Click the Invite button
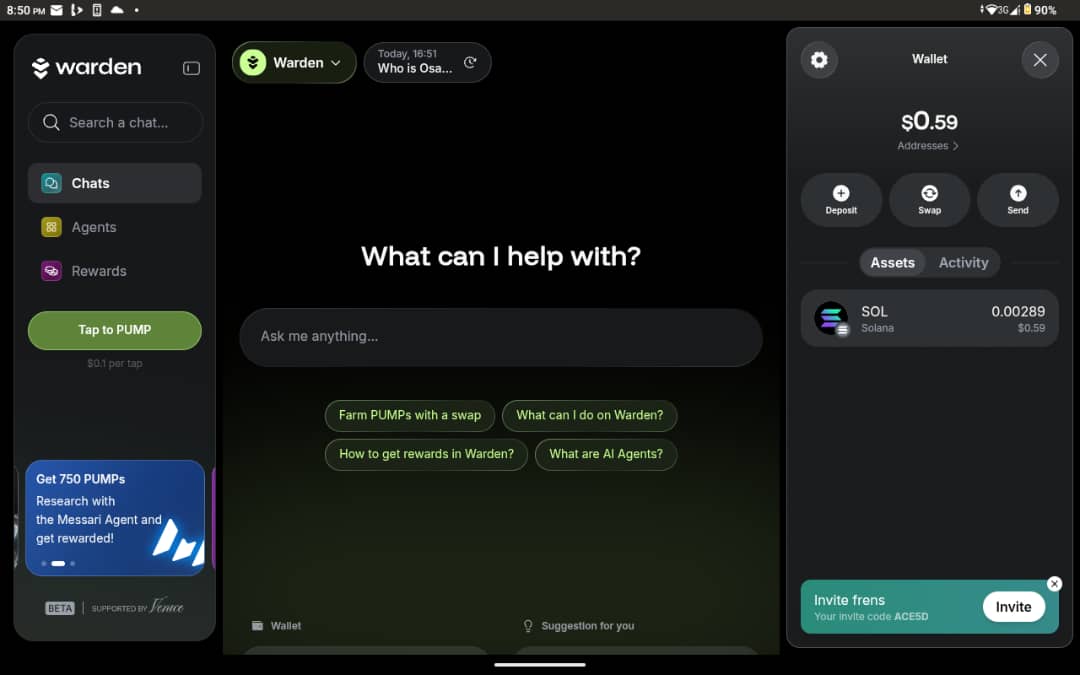 [x=1013, y=607]
